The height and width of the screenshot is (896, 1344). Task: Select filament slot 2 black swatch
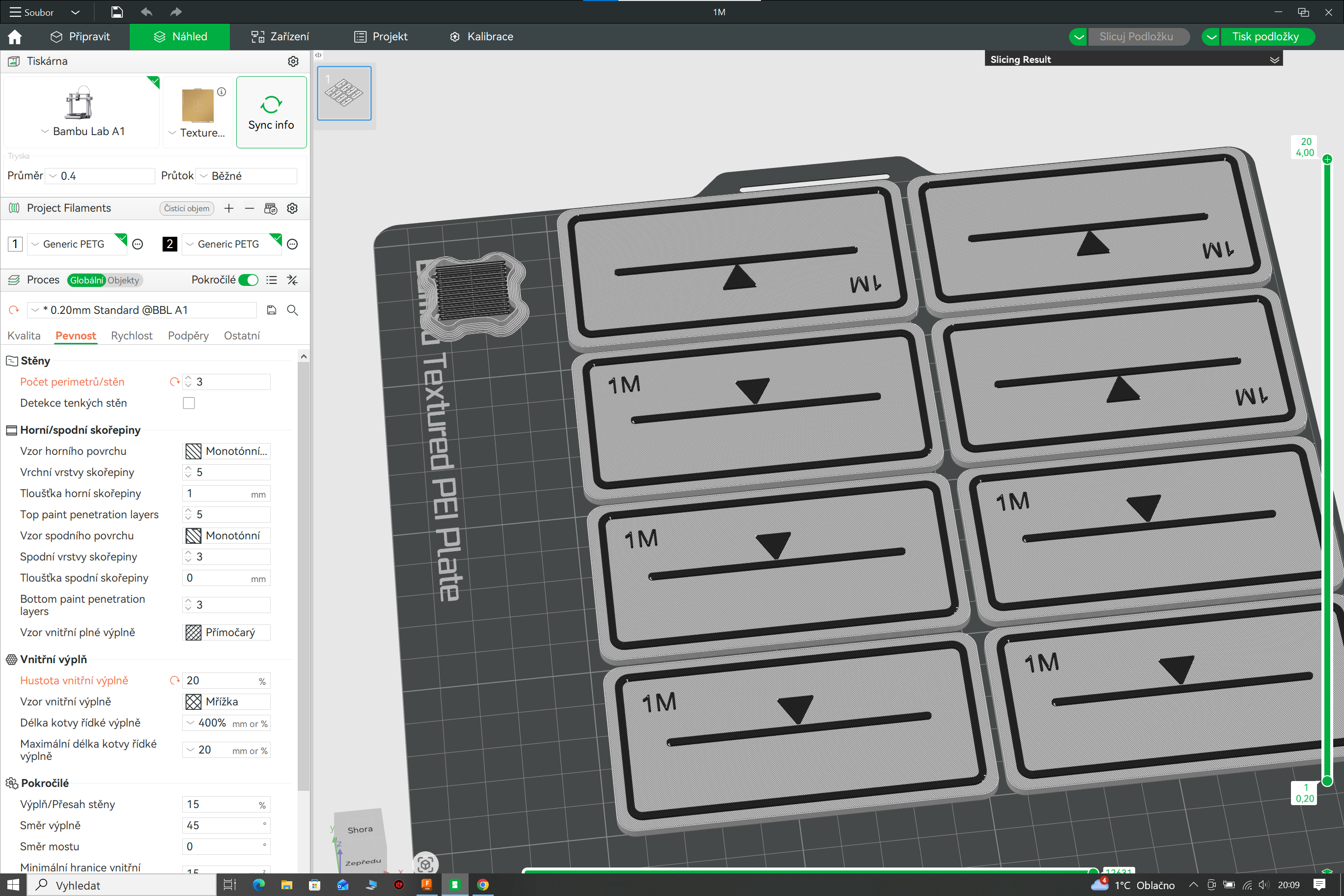pos(169,245)
